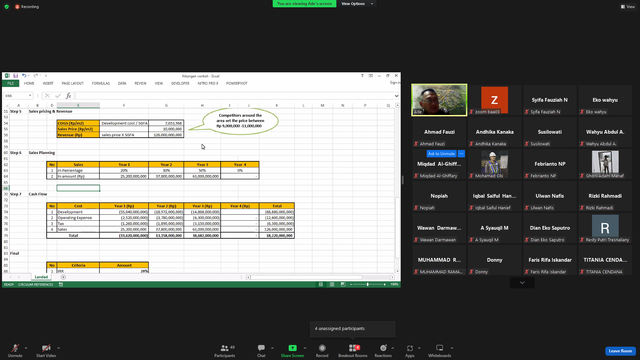Open the View Options dropdown
Viewport: 640px width, 360px height.
pyautogui.click(x=357, y=4)
